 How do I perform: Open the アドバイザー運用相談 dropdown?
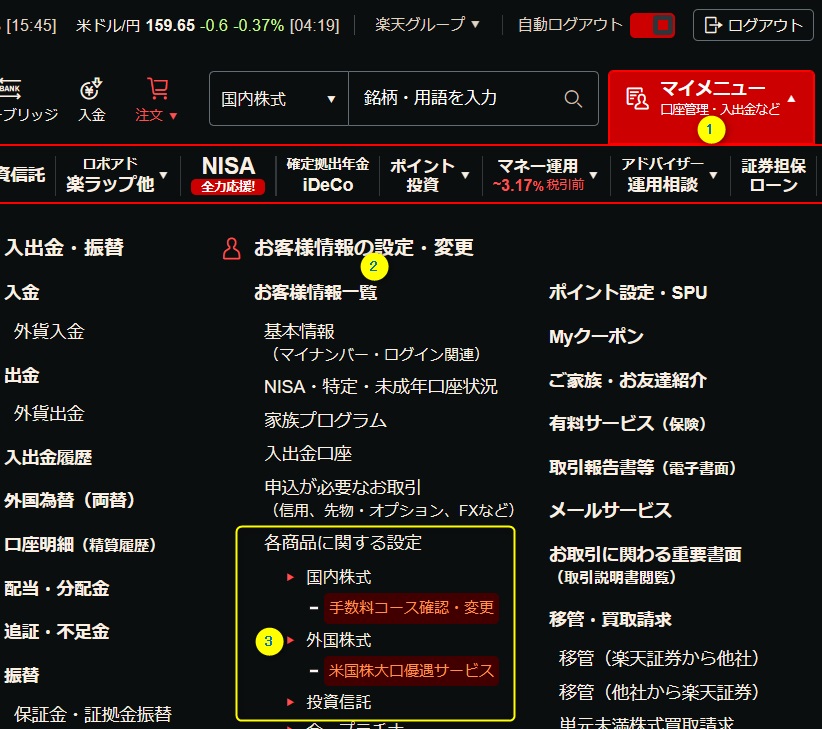pyautogui.click(x=668, y=175)
